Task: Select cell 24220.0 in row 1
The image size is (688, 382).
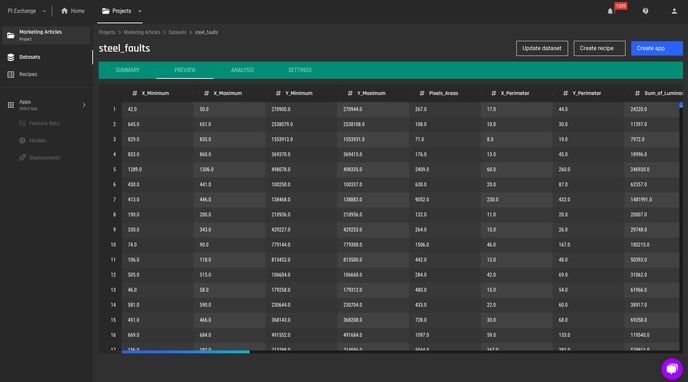Action: [652, 109]
